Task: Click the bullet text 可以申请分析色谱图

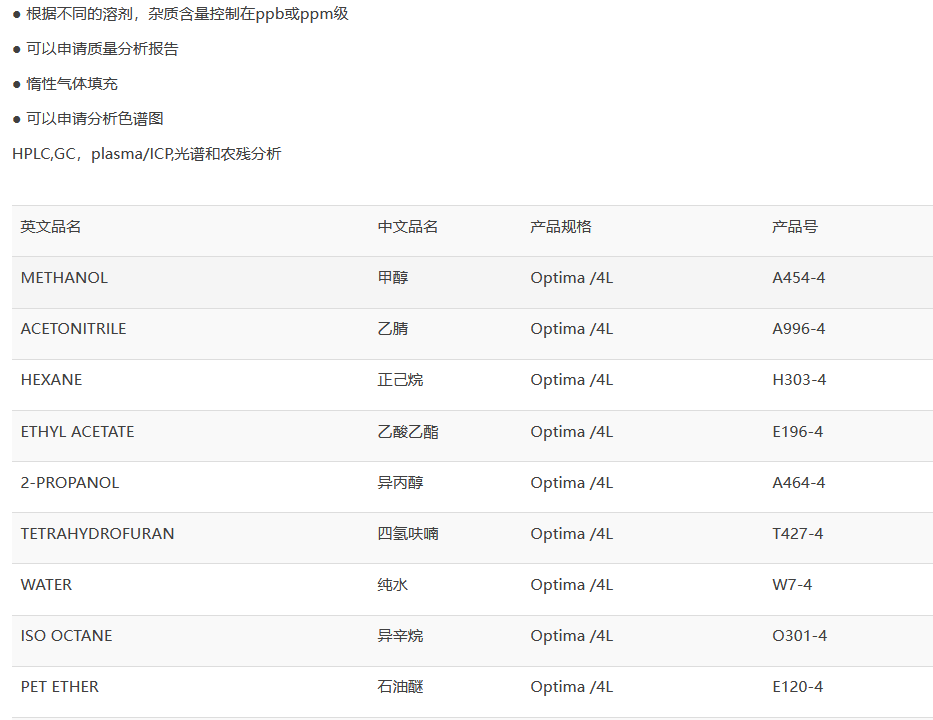Action: (x=95, y=119)
